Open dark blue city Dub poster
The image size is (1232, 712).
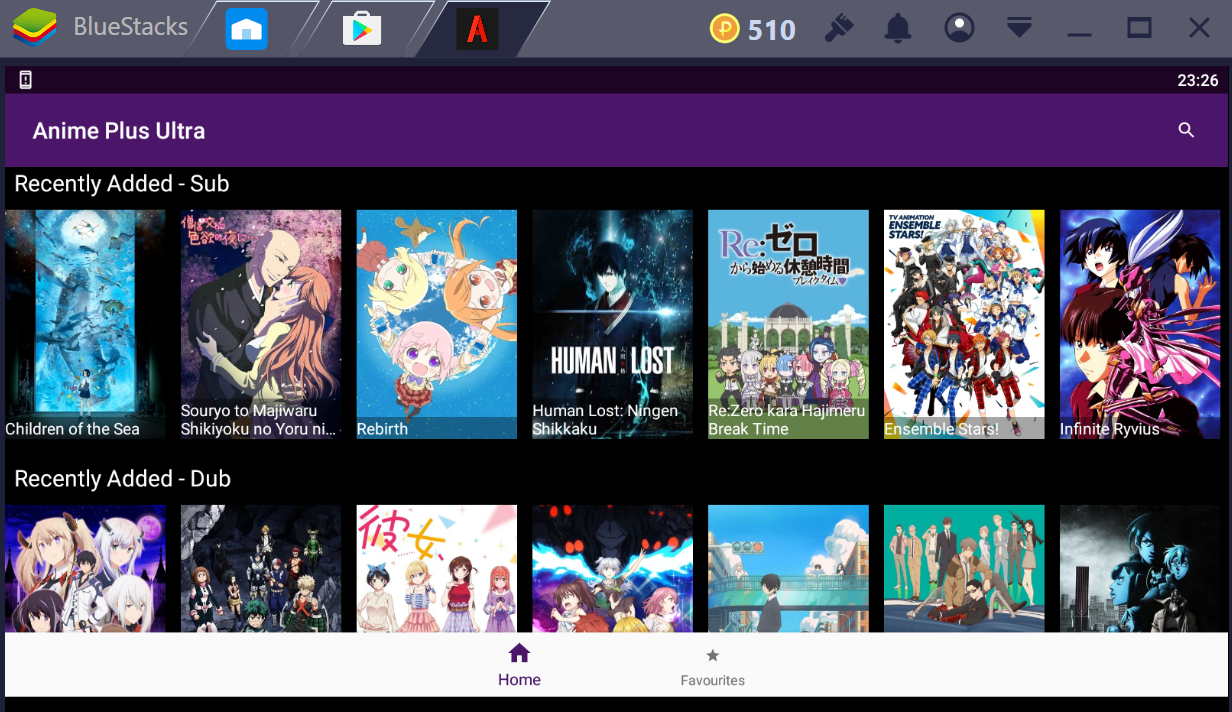pos(1140,568)
